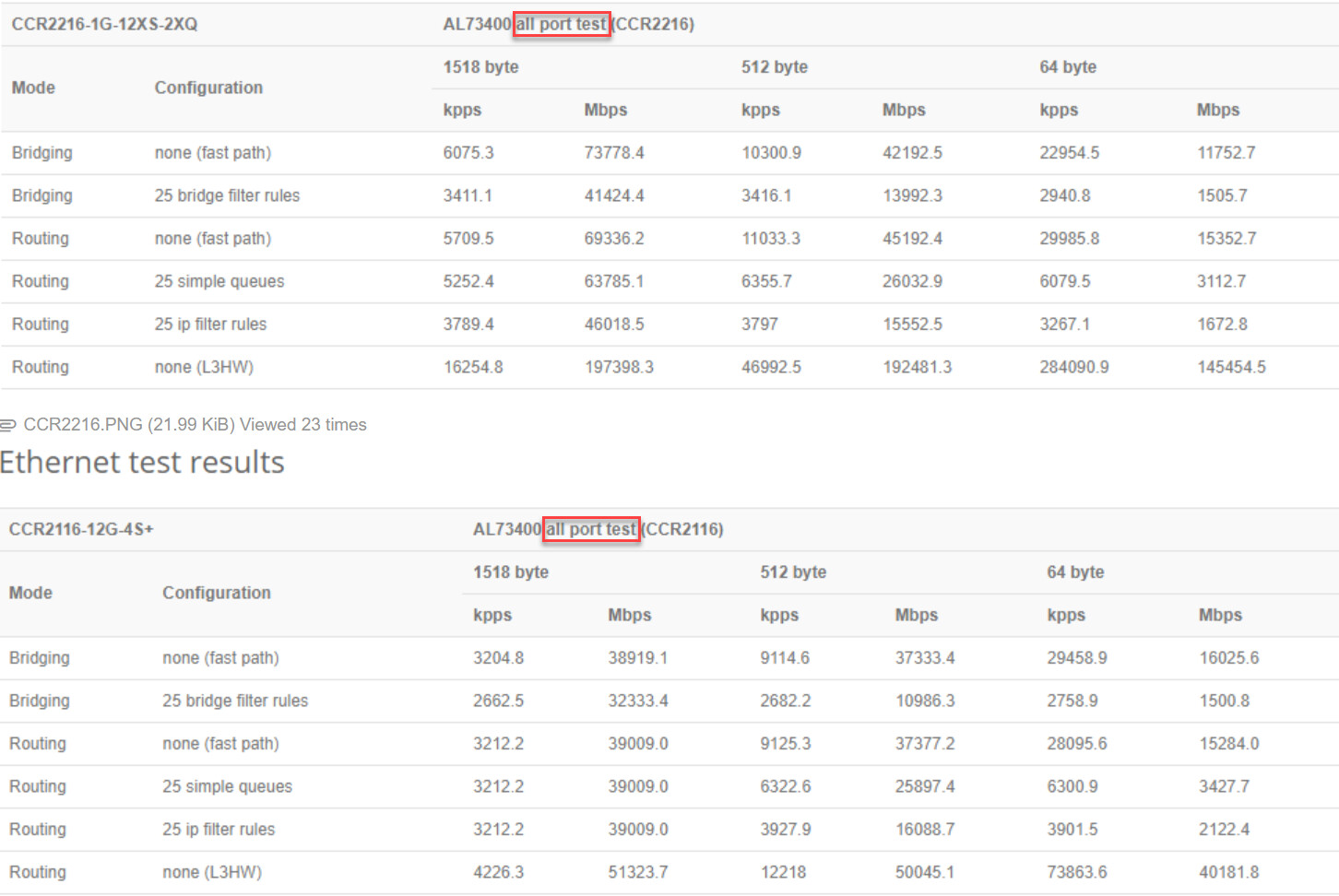Select value 10986.3 in CCR2116 table
This screenshot has width=1339, height=896.
tap(925, 701)
